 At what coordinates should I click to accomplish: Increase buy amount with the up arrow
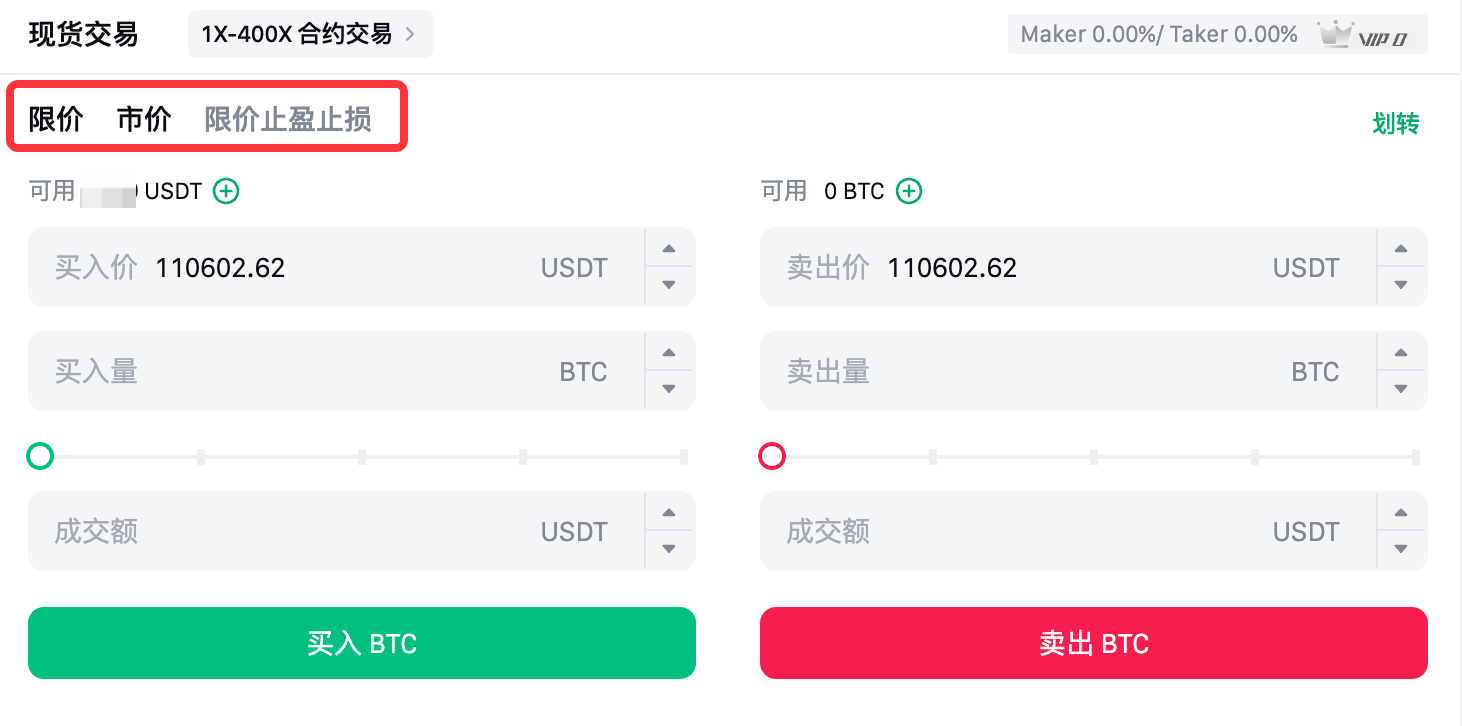669,353
